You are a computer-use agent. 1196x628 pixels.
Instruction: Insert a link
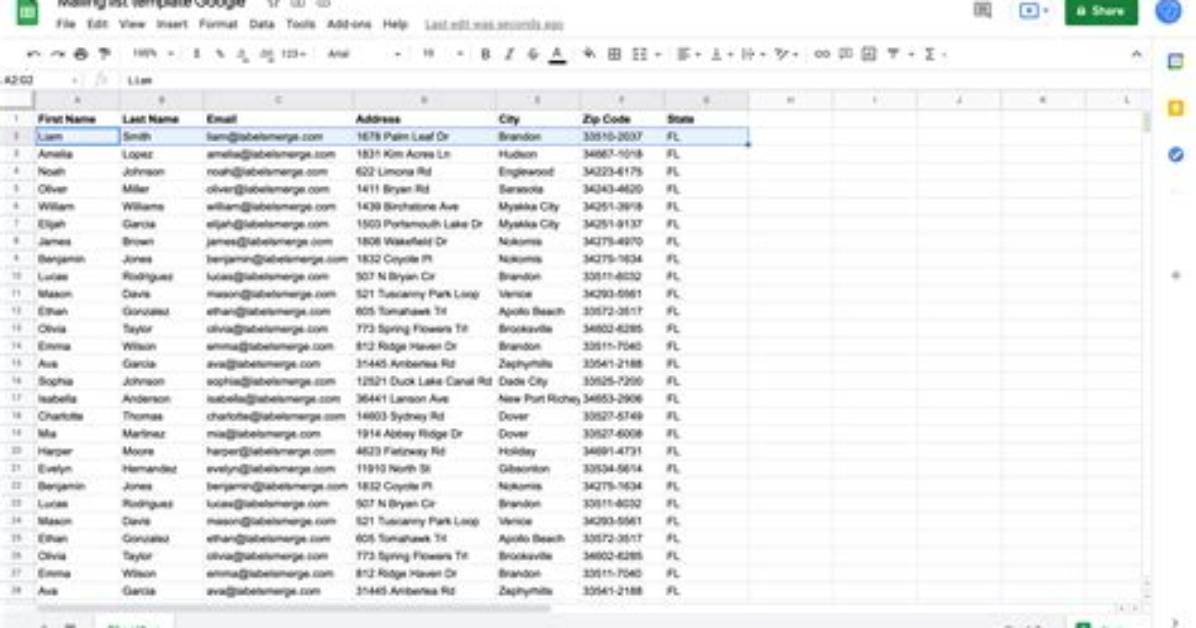821,54
